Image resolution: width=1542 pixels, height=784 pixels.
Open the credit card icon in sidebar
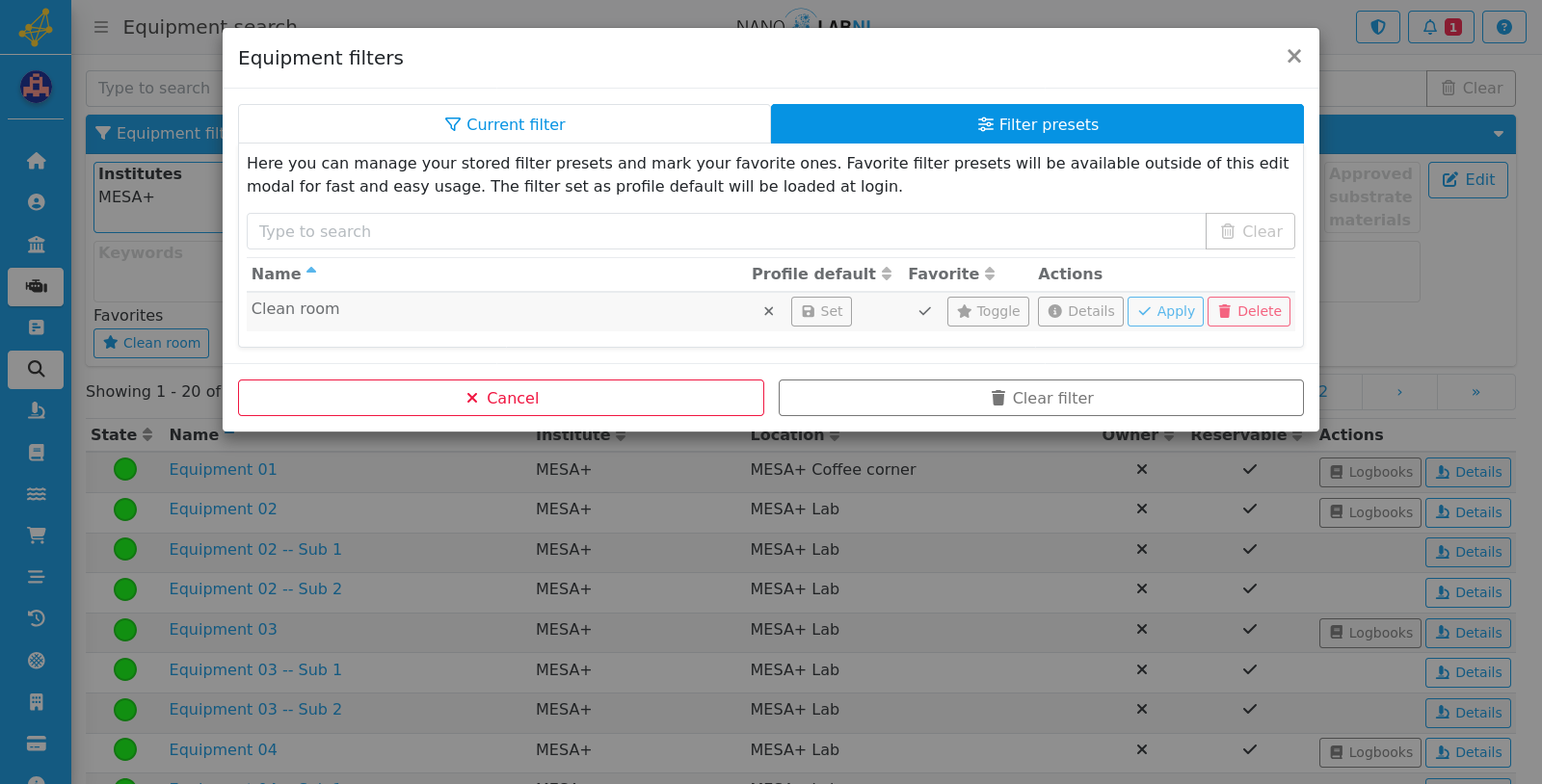[36, 744]
